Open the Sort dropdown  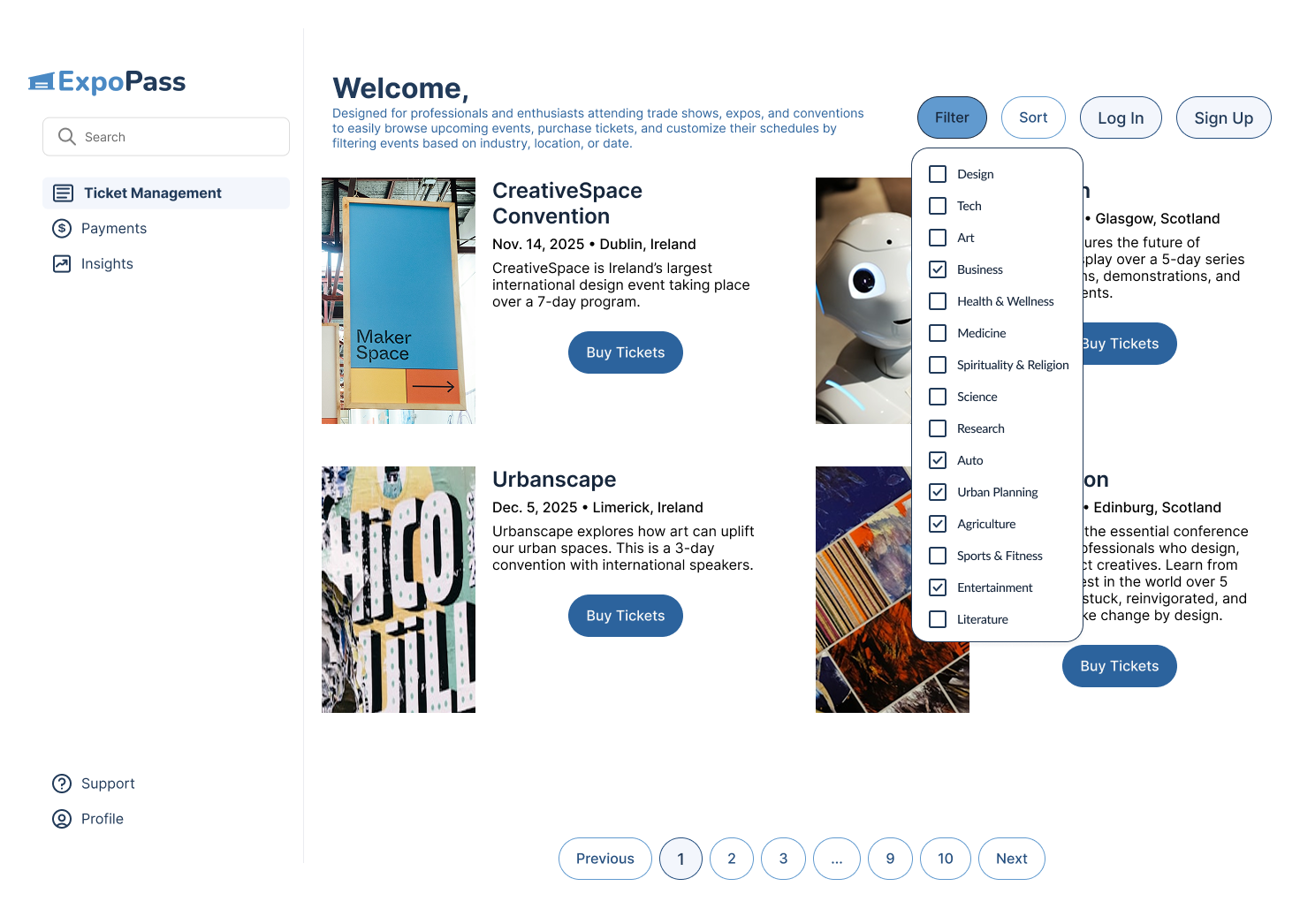(x=1033, y=117)
